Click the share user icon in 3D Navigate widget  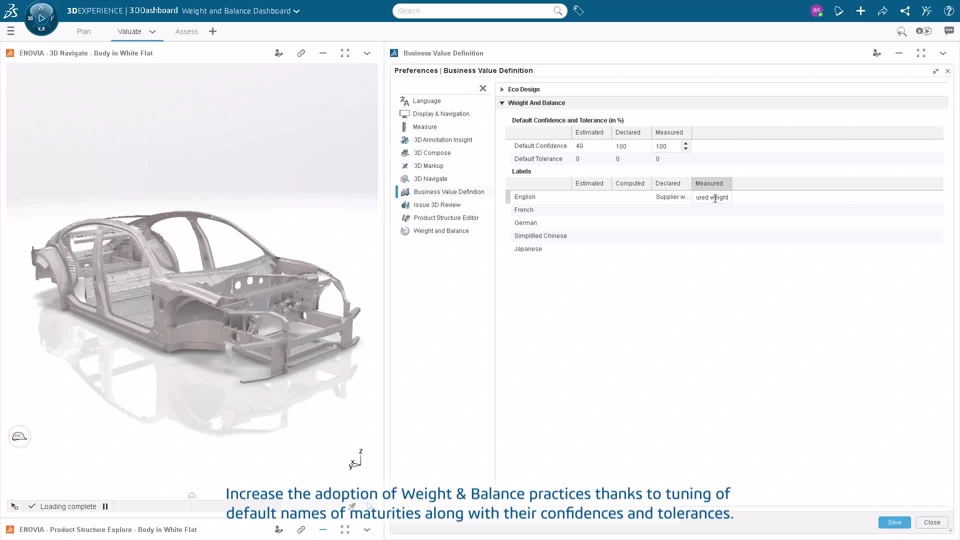coord(279,53)
